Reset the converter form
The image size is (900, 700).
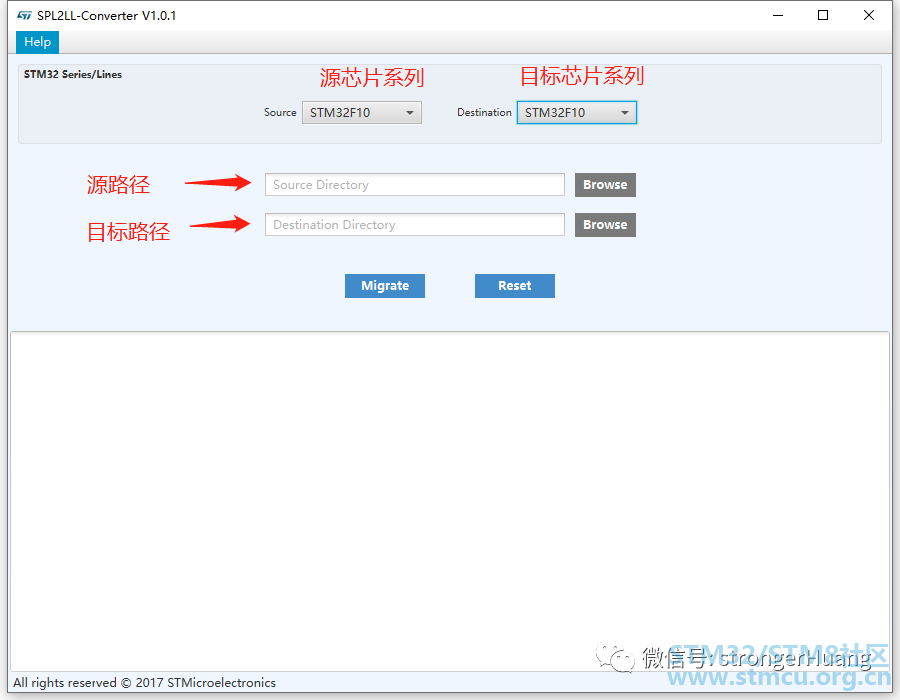(x=514, y=286)
